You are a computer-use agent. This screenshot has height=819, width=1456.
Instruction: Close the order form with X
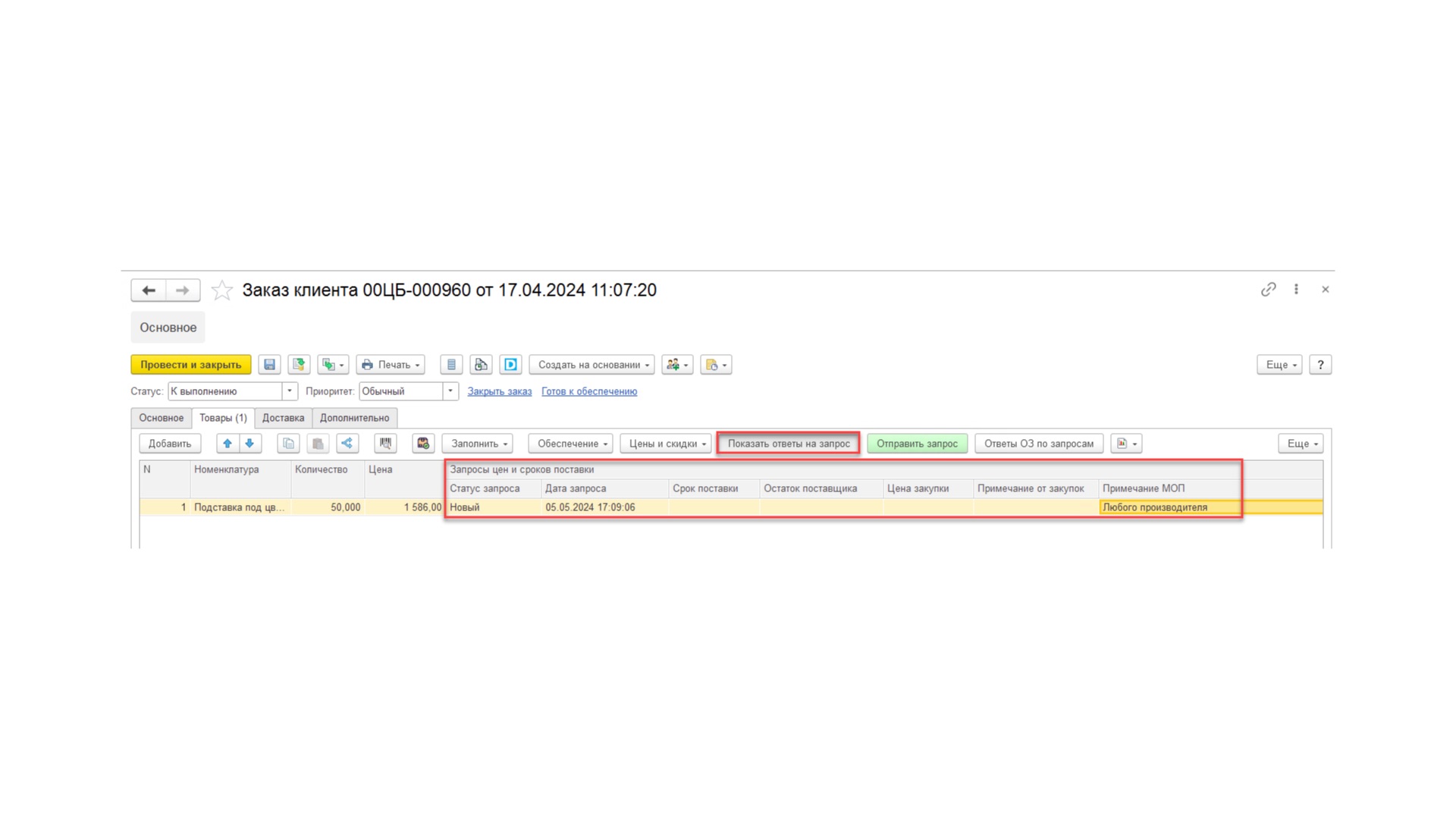[x=1326, y=290]
